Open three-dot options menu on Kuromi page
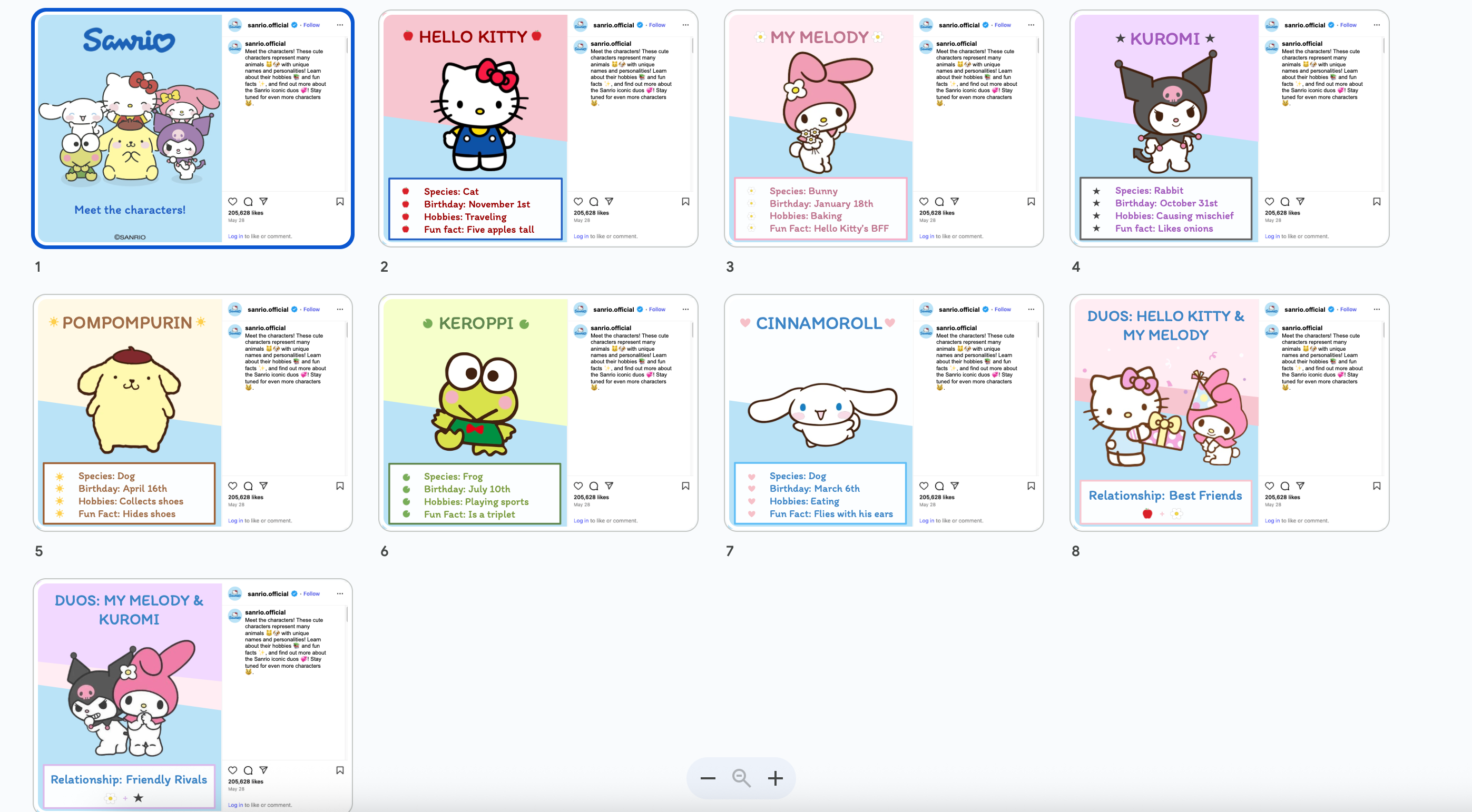This screenshot has width=1472, height=812. [1377, 25]
